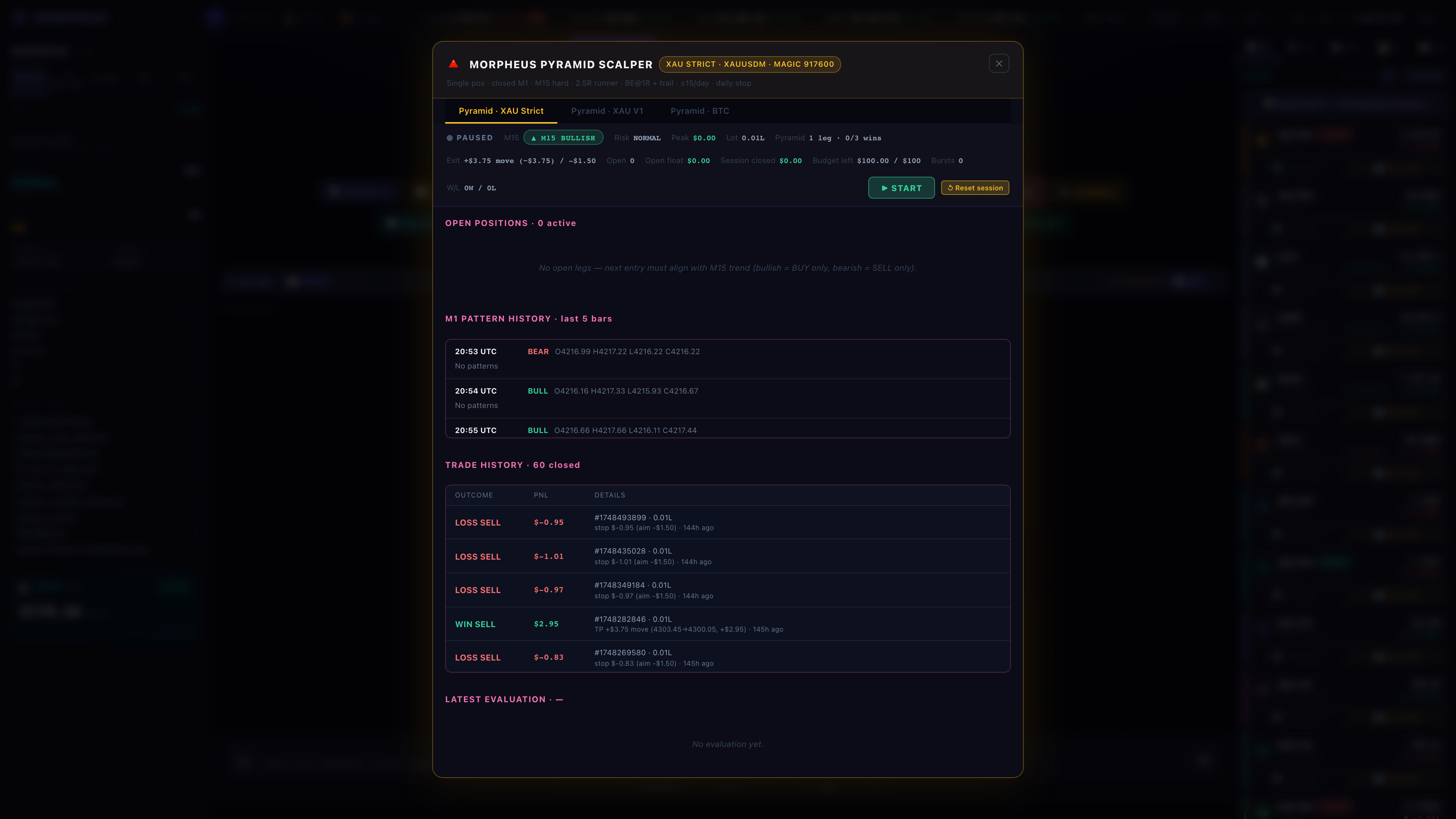Start the scalper with the START button
The width and height of the screenshot is (1456, 819).
pyautogui.click(x=901, y=188)
